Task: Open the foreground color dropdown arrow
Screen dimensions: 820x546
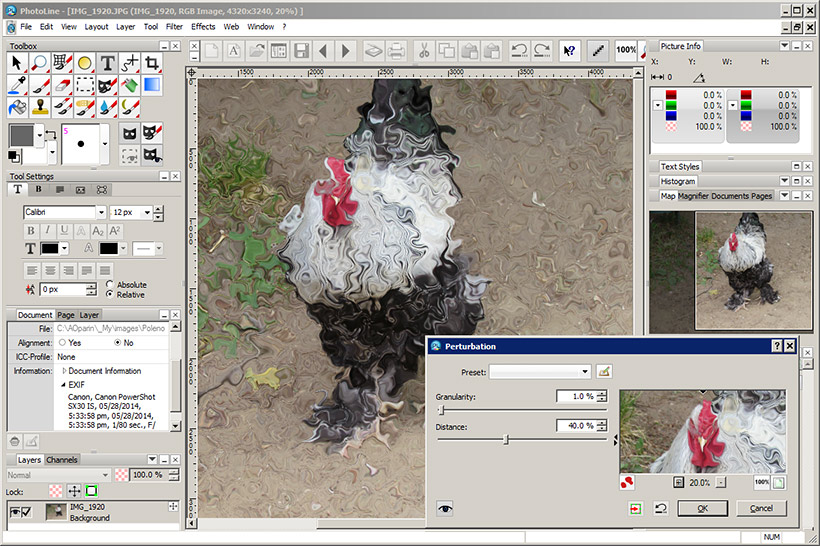Action: tap(40, 135)
